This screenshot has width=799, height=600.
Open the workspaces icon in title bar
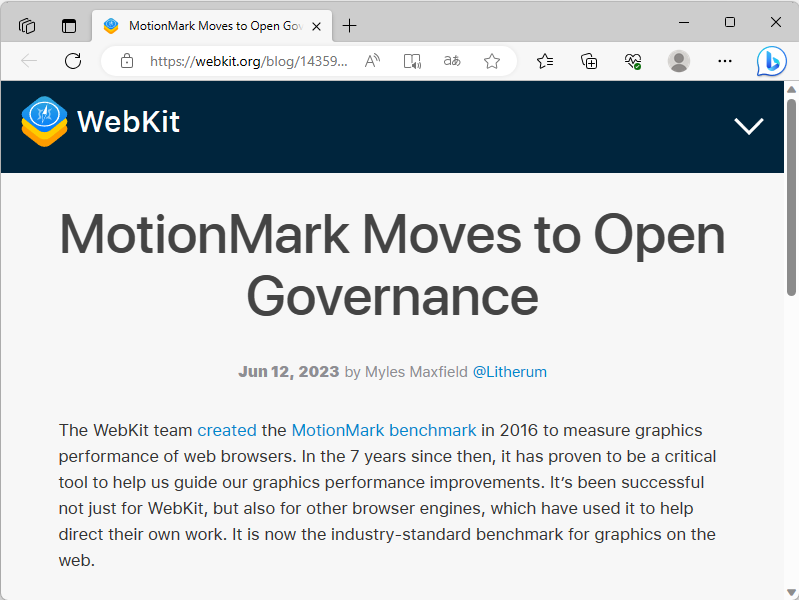point(26,25)
